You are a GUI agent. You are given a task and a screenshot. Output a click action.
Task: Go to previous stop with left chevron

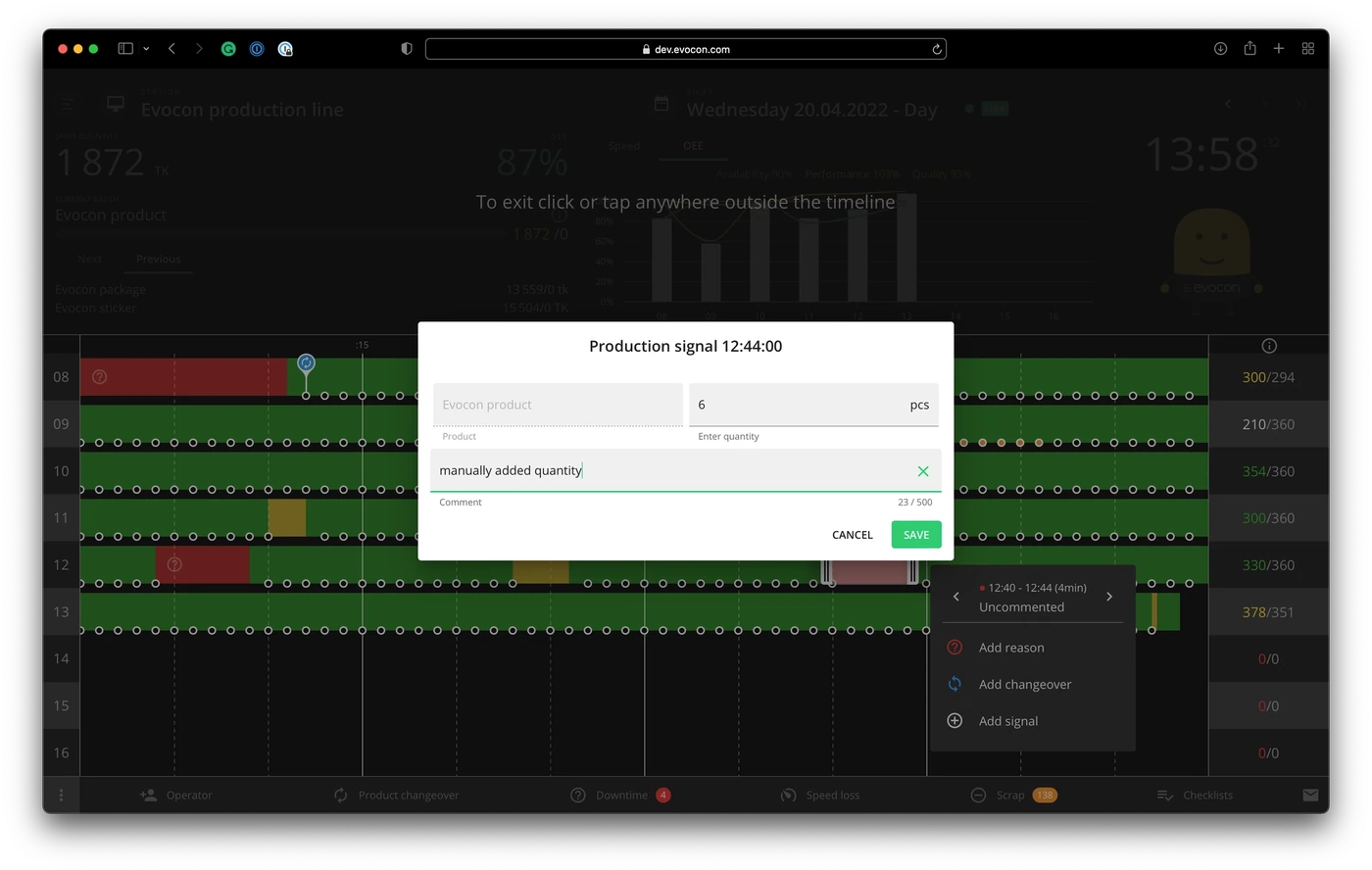(956, 597)
